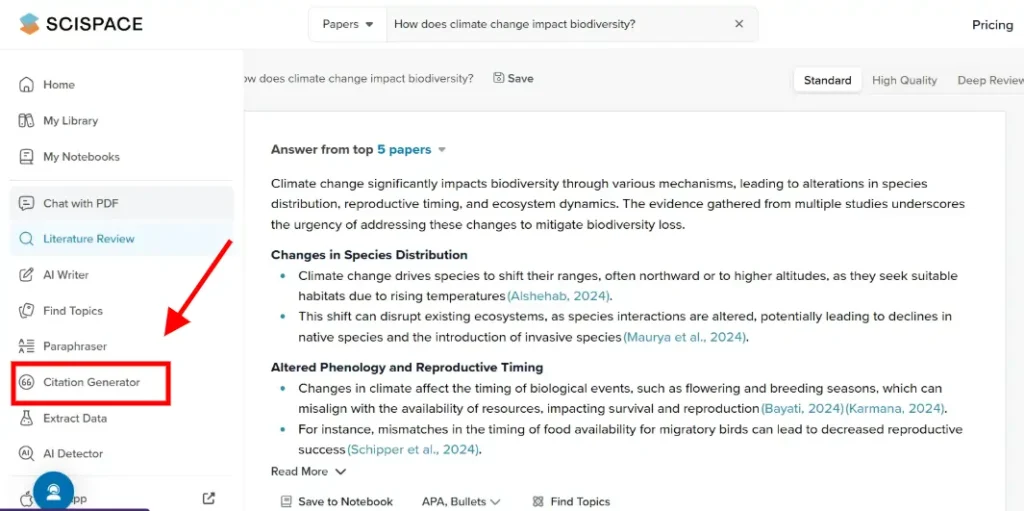The image size is (1024, 511).
Task: Open the Papers search type dropdown
Action: coord(348,24)
